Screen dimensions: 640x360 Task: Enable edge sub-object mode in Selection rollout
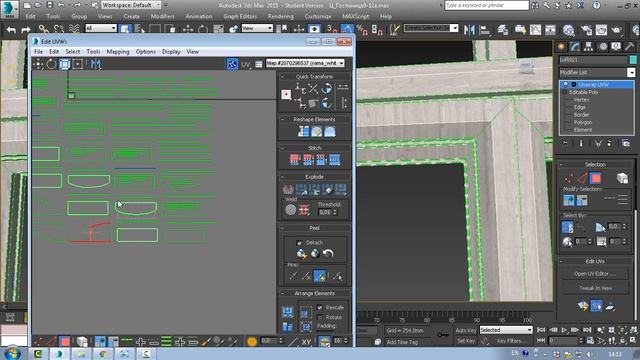582,178
